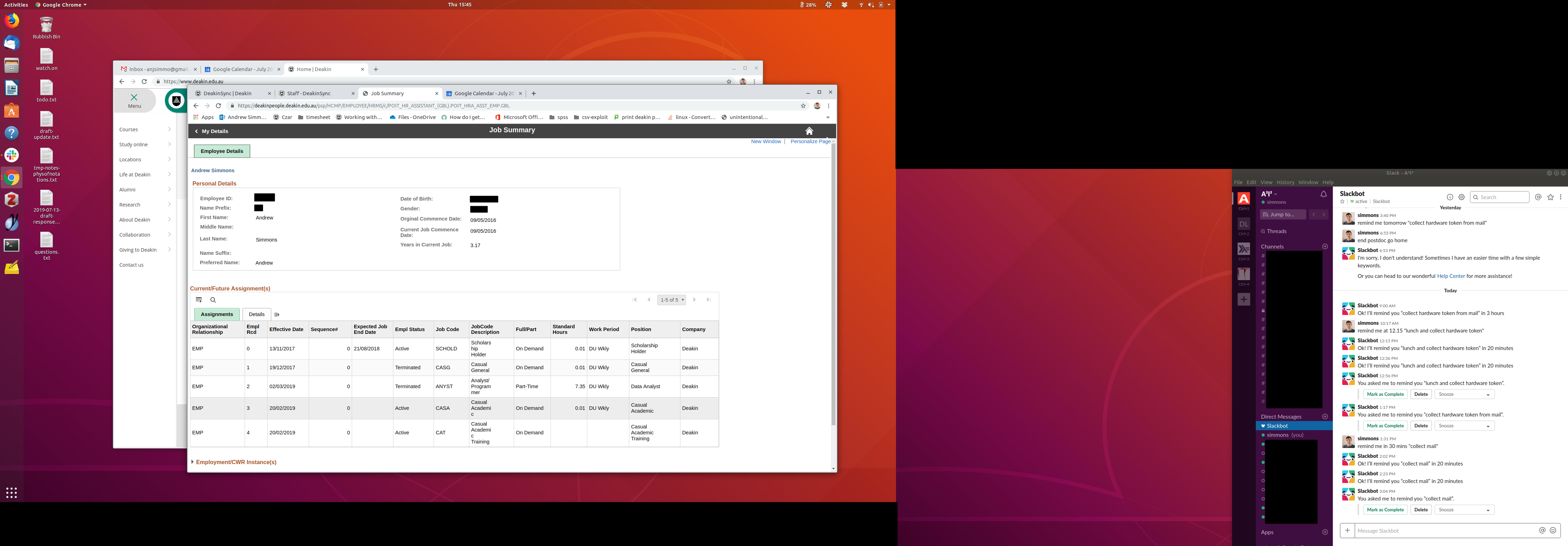Open Slack conversation settings gear
Image resolution: width=1568 pixels, height=546 pixels.
pos(1462,197)
